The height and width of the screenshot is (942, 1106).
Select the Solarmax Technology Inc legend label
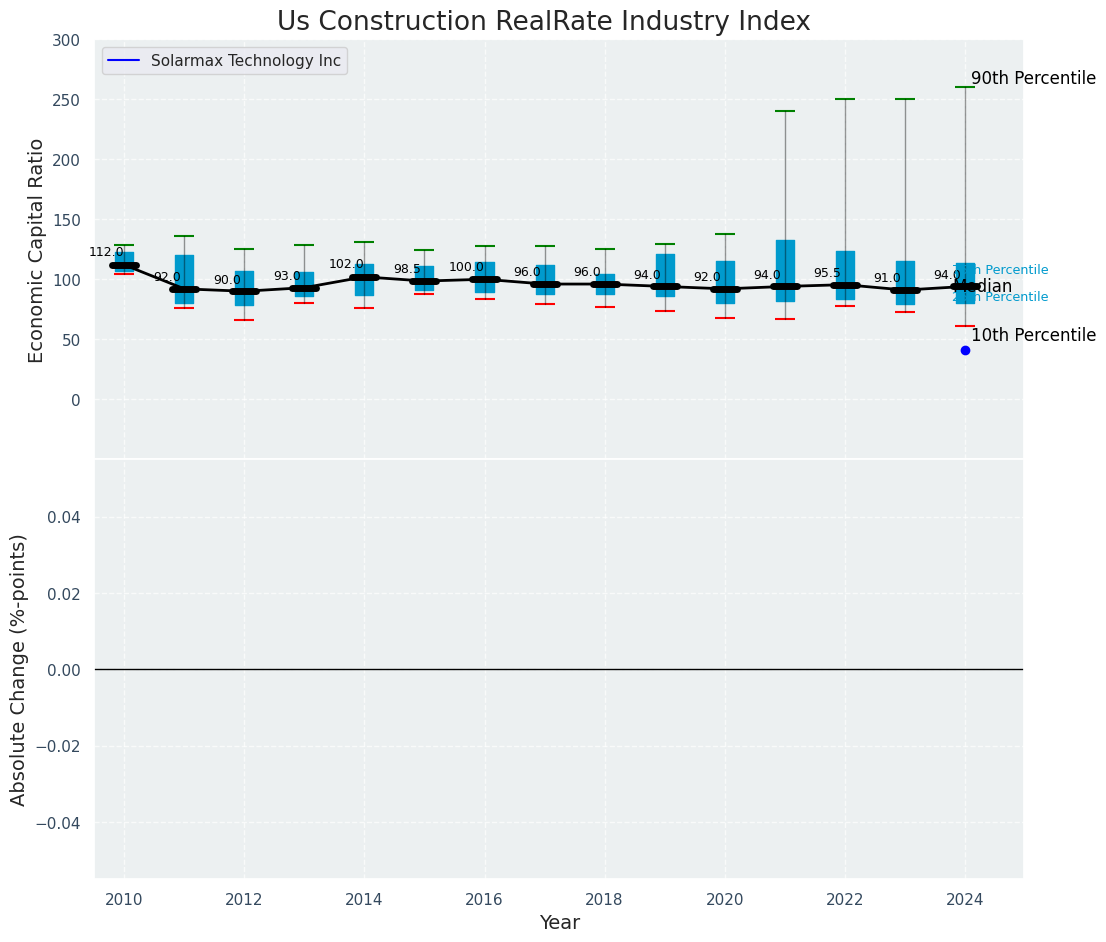245,61
